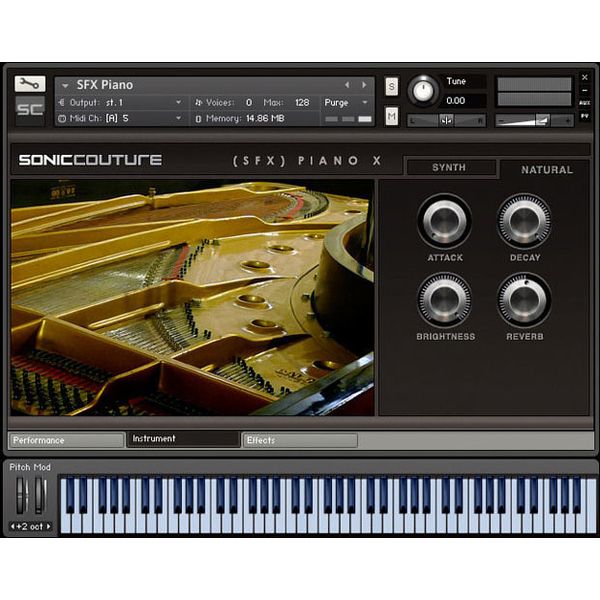Go to the next instrument preset with the right arrow
Viewport: 600px width, 600px height.
[x=364, y=85]
